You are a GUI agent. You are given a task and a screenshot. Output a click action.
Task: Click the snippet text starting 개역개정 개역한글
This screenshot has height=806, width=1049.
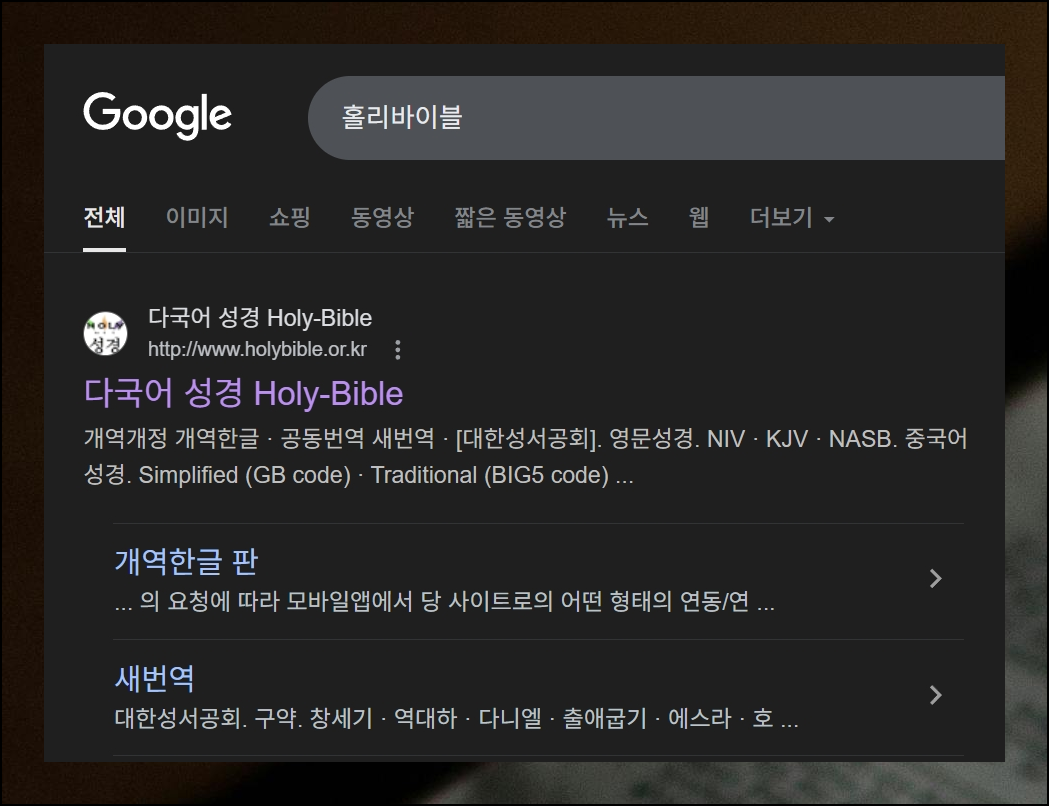point(525,457)
